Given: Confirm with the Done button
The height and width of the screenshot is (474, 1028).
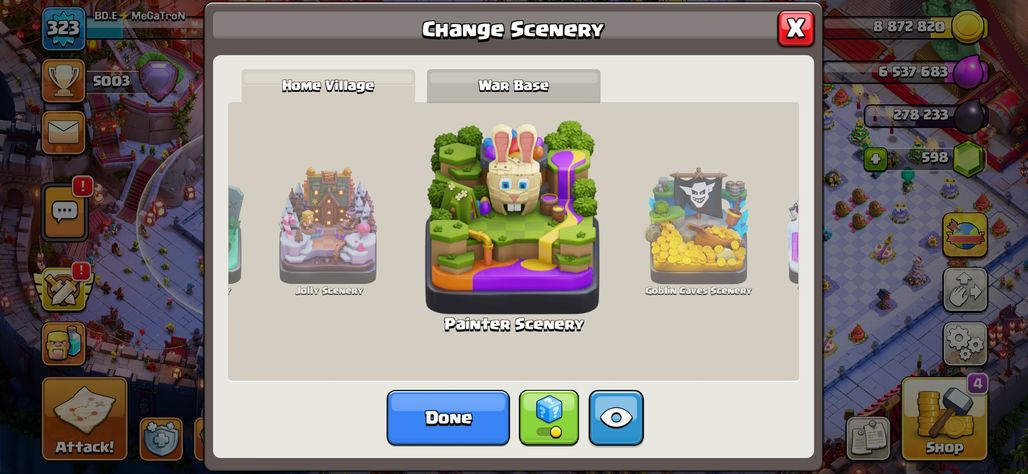Looking at the screenshot, I should 448,418.
